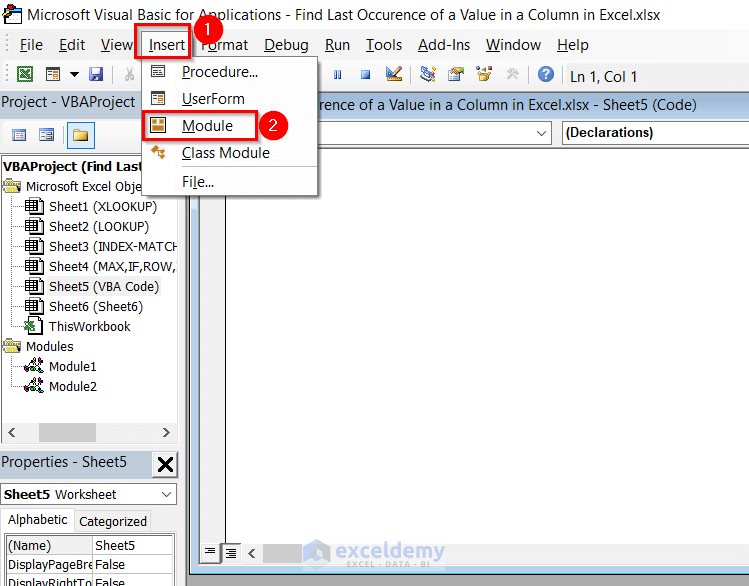Click the (Name) property value Sheet5
The image size is (749, 586).
coord(132,545)
